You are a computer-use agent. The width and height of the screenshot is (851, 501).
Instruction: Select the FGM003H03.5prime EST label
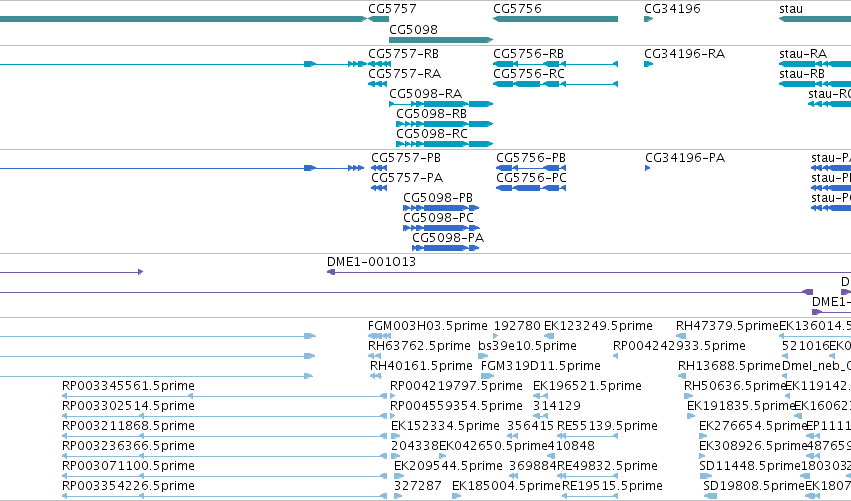(428, 326)
